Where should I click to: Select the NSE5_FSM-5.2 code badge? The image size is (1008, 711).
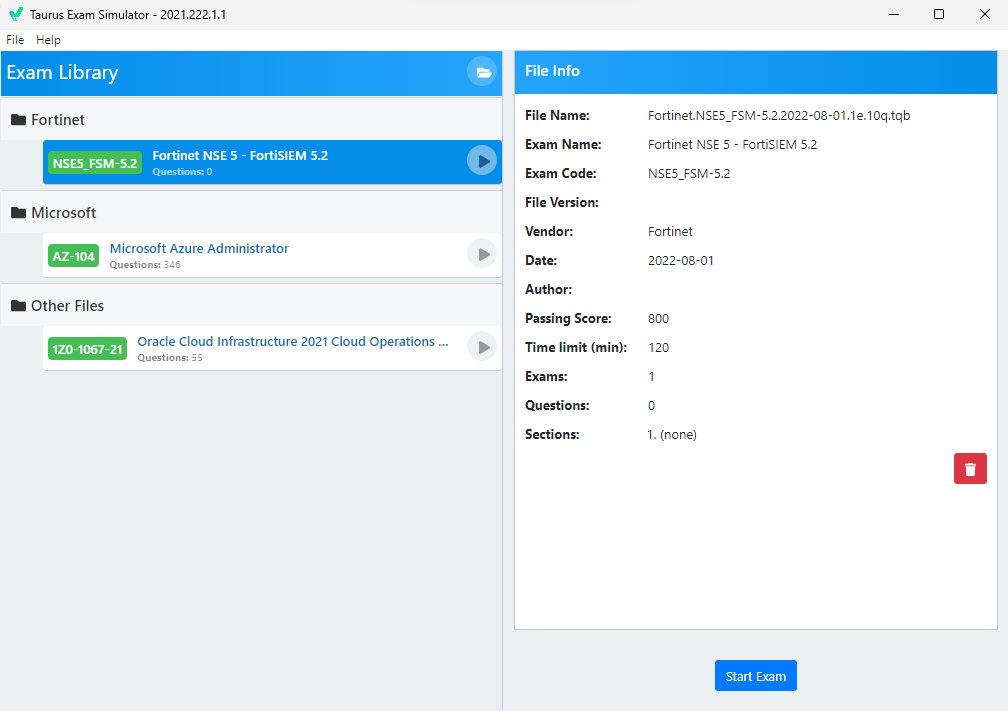pyautogui.click(x=95, y=163)
